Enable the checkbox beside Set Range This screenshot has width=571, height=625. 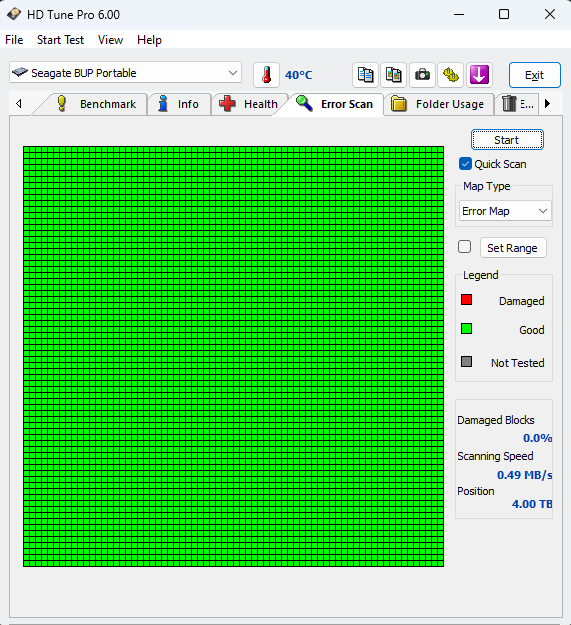point(465,247)
